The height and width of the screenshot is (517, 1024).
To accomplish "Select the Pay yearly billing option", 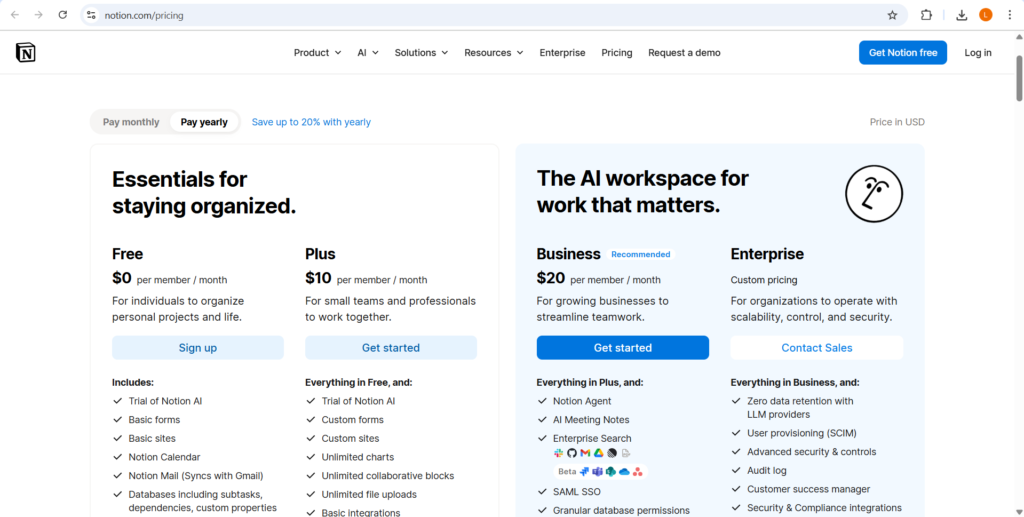I will tap(204, 122).
